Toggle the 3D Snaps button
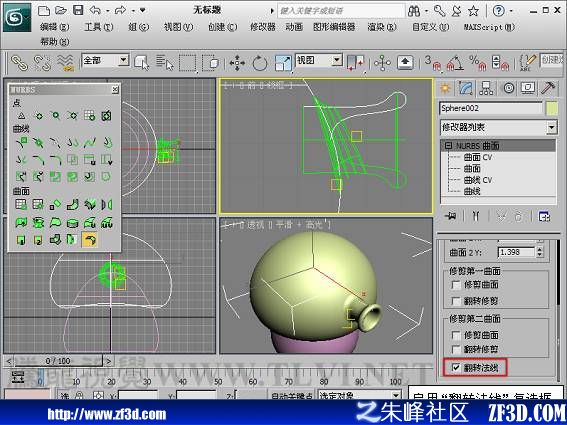567x425 pixels. point(432,63)
